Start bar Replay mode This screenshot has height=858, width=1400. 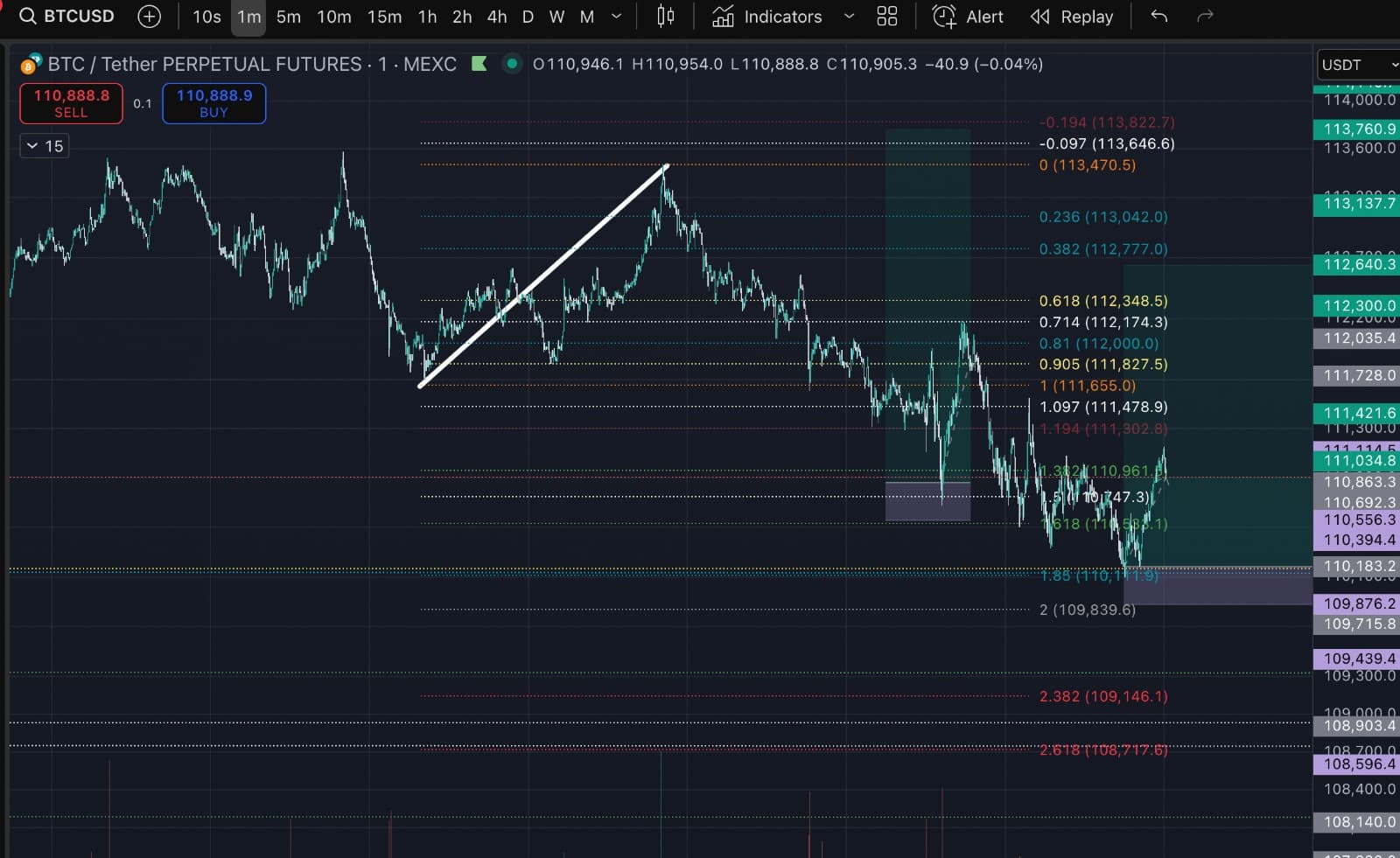1072,17
